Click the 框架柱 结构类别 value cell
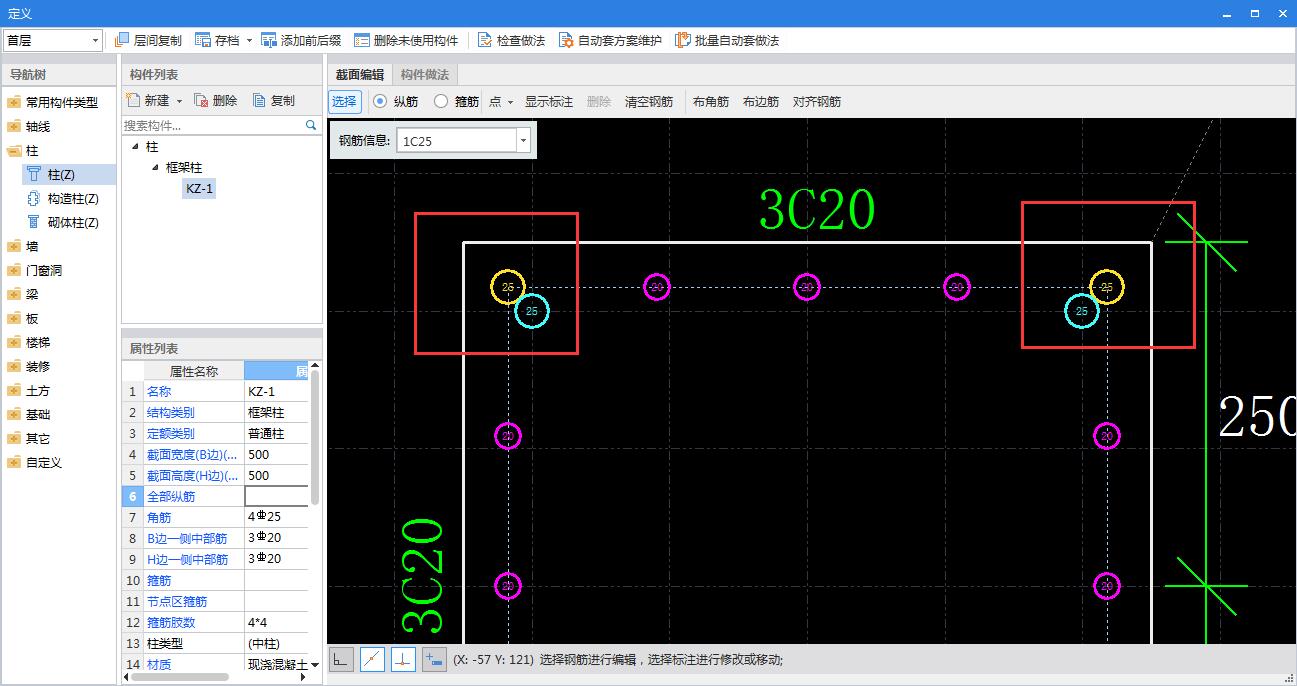Image resolution: width=1297 pixels, height=686 pixels. [x=276, y=412]
